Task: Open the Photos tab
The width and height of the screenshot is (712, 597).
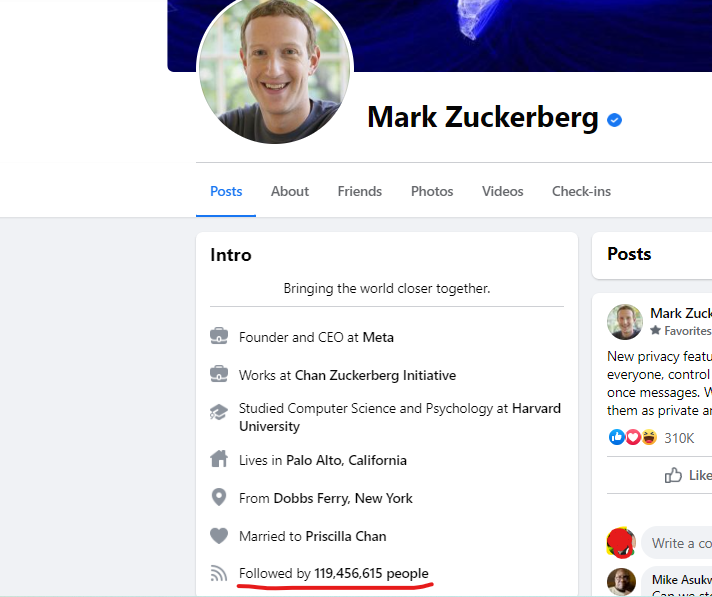Action: pyautogui.click(x=432, y=191)
